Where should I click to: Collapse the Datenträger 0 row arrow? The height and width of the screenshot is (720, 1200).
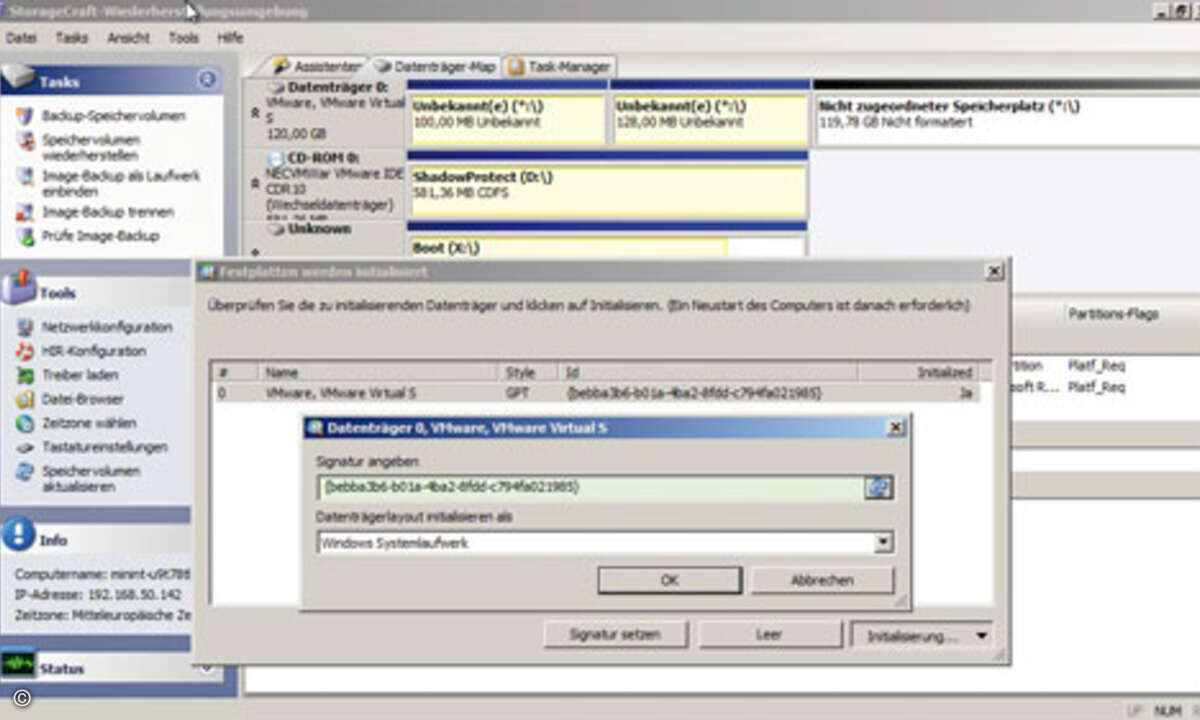click(254, 113)
